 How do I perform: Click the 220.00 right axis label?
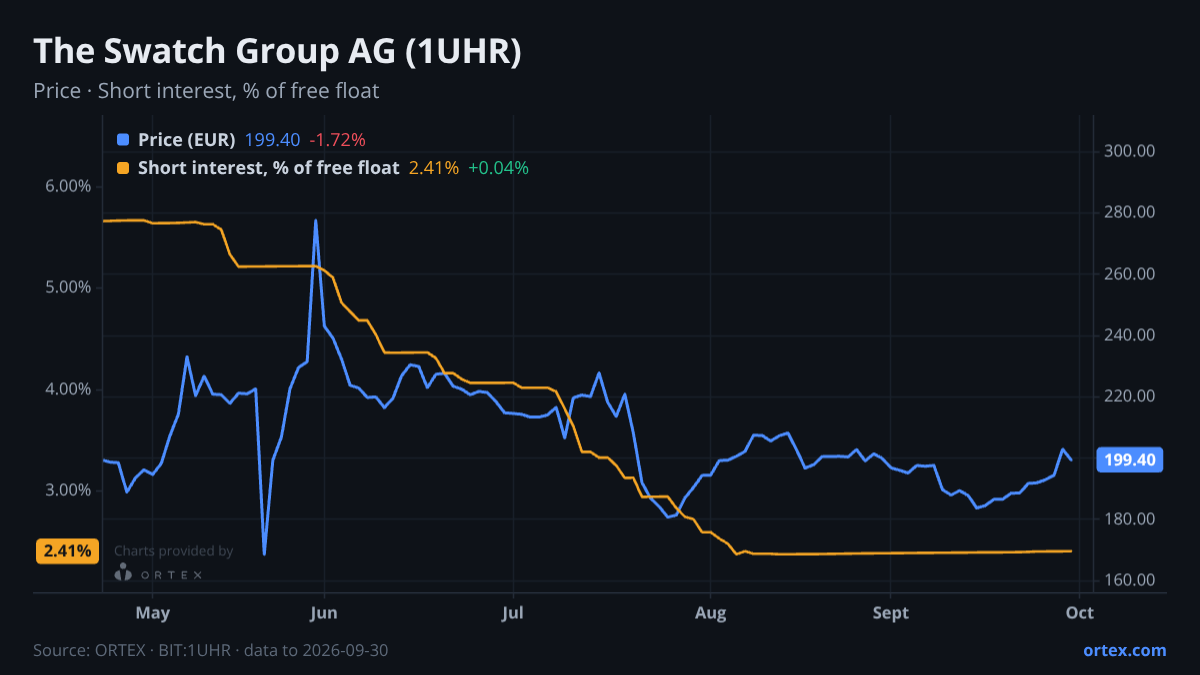click(x=1130, y=396)
